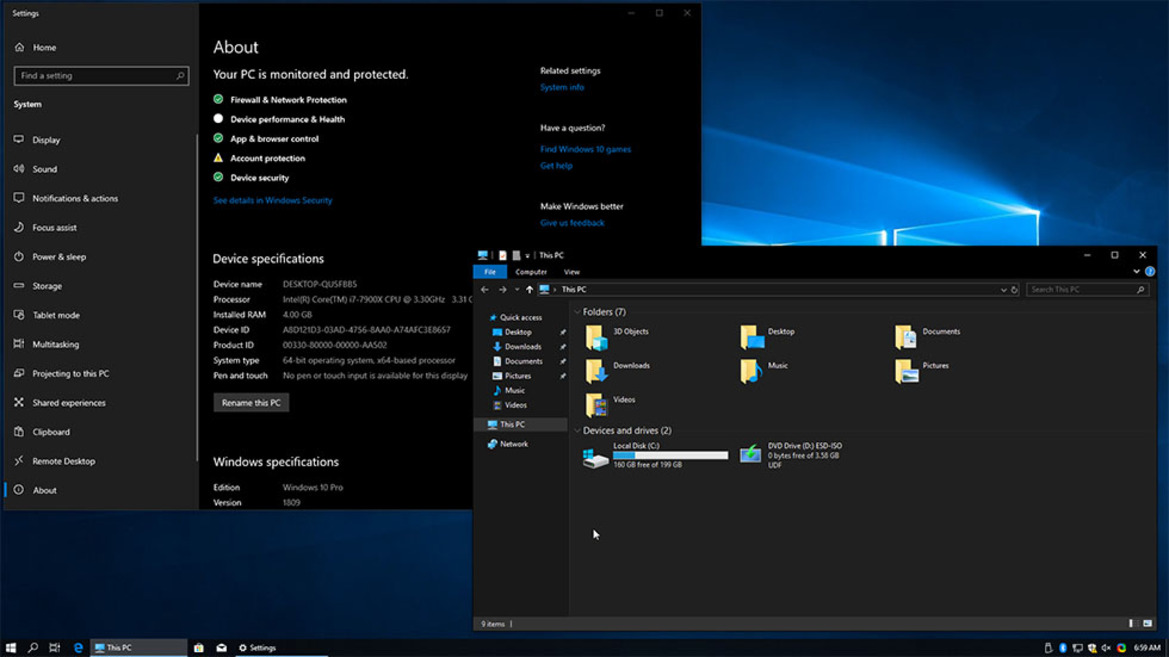Open address bar history dropdown
Screen dimensions: 1169x657
click(1003, 289)
